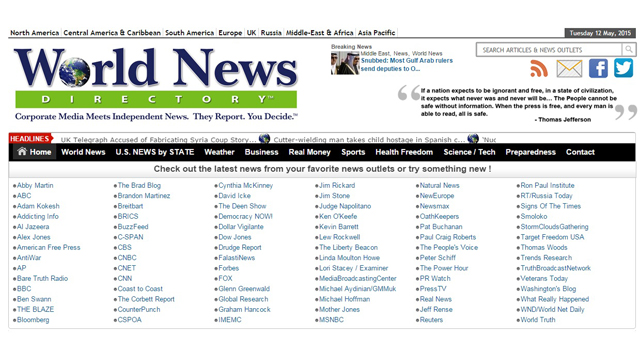Image resolution: width=640 pixels, height=360 pixels.
Task: Open the Democracy NOW! link
Action: (x=245, y=216)
